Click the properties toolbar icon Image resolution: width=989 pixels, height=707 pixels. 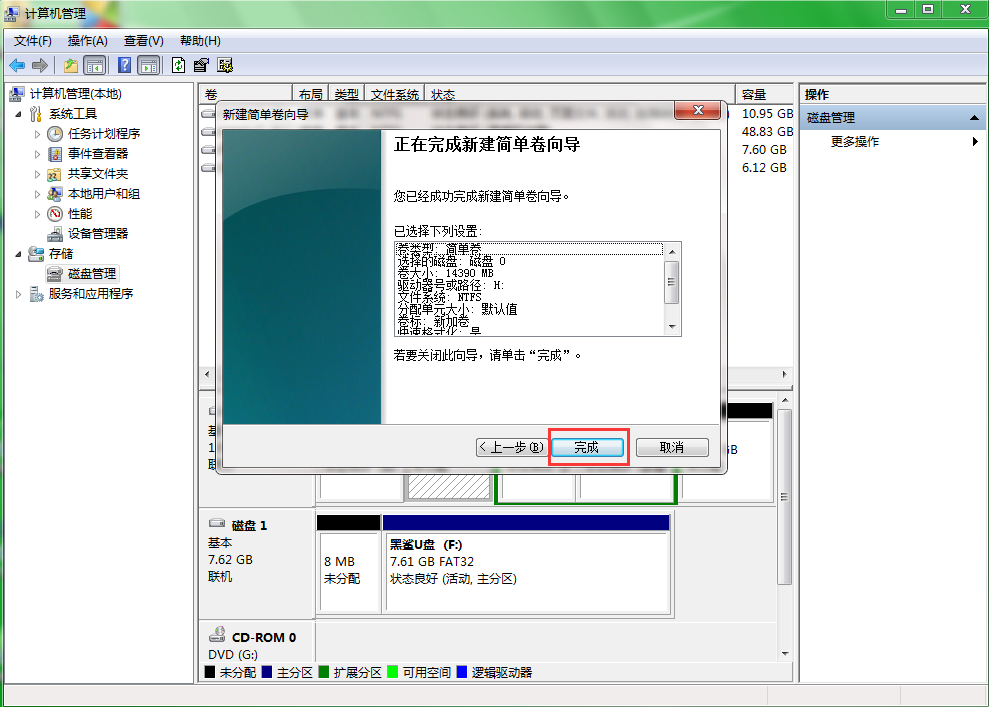203,65
